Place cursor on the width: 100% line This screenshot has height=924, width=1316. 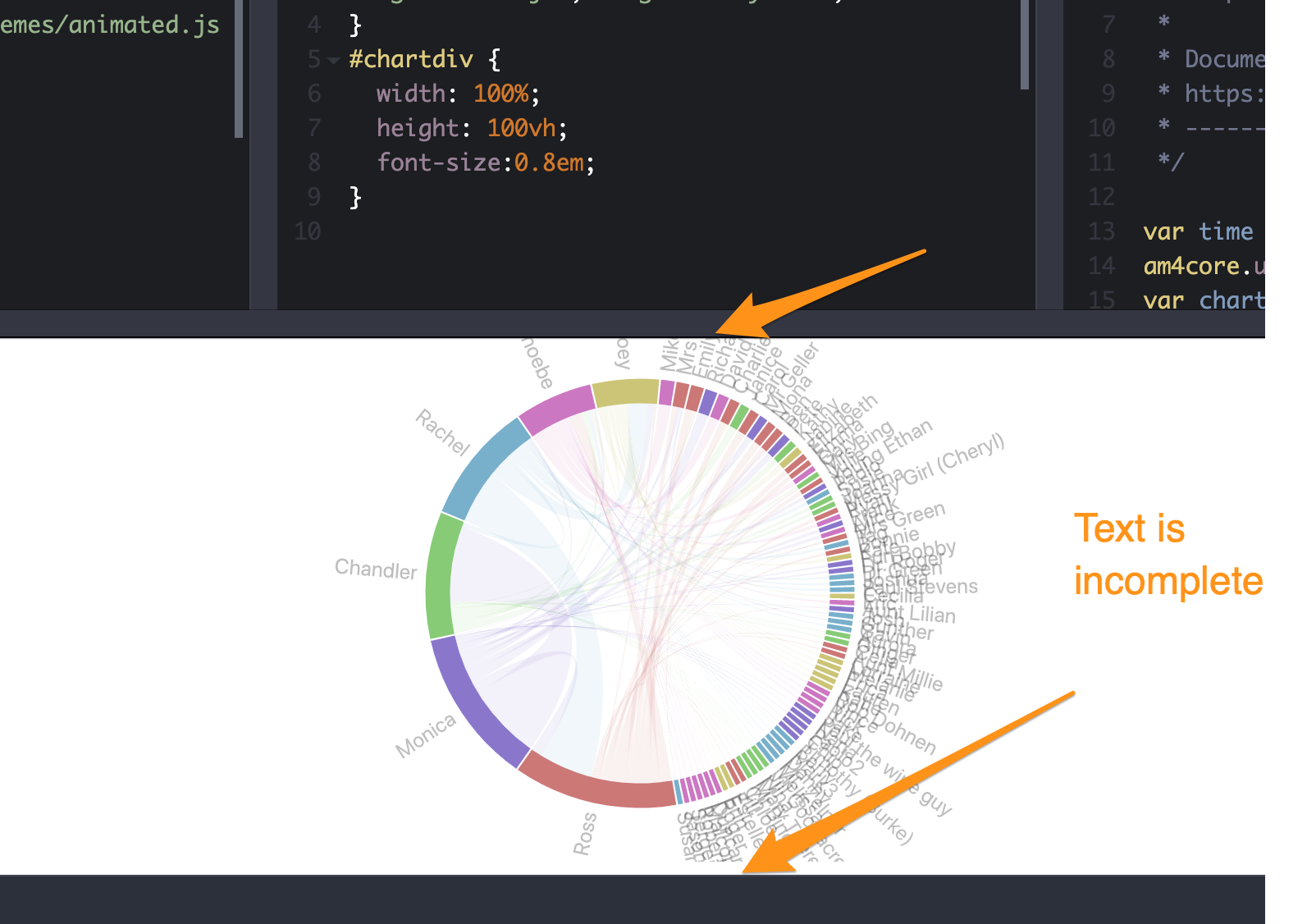pyautogui.click(x=451, y=94)
